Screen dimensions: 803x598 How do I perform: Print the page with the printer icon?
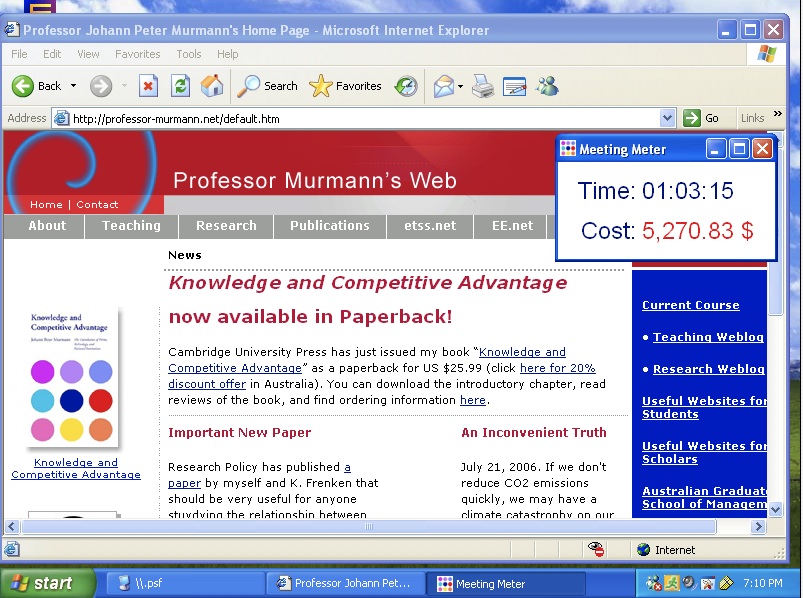482,86
